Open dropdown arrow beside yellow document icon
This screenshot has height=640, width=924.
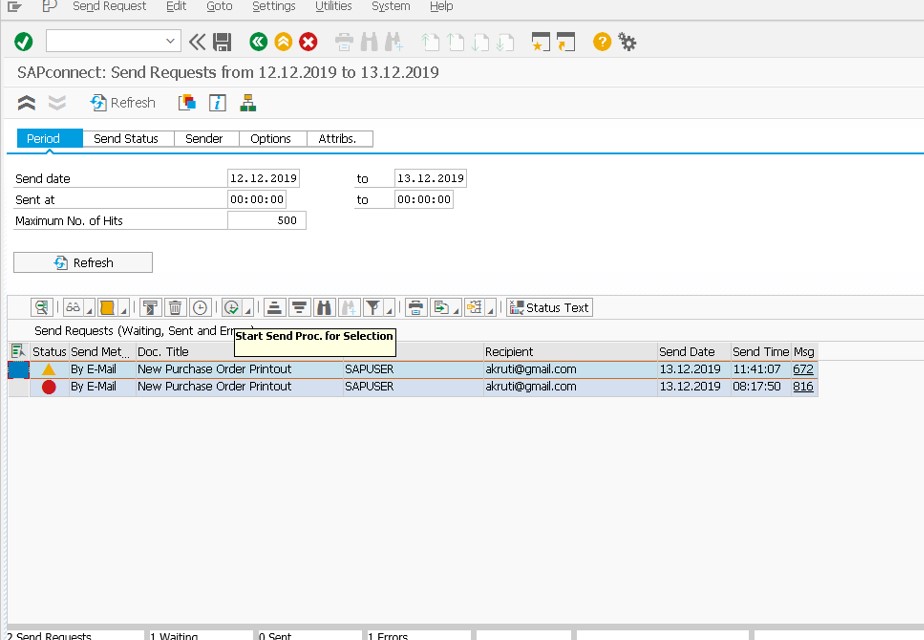point(124,309)
